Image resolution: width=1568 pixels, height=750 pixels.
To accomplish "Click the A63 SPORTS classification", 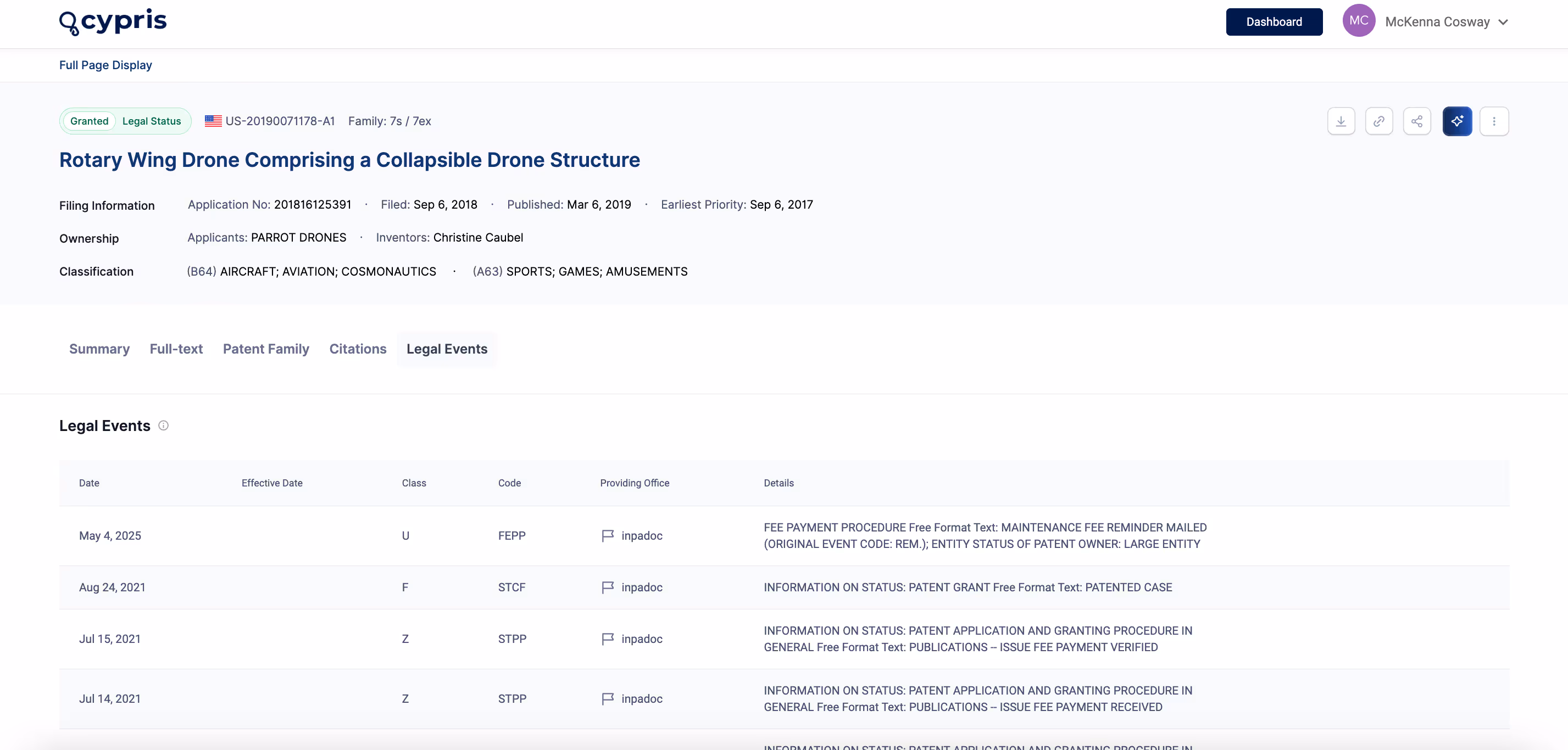I will click(x=580, y=272).
